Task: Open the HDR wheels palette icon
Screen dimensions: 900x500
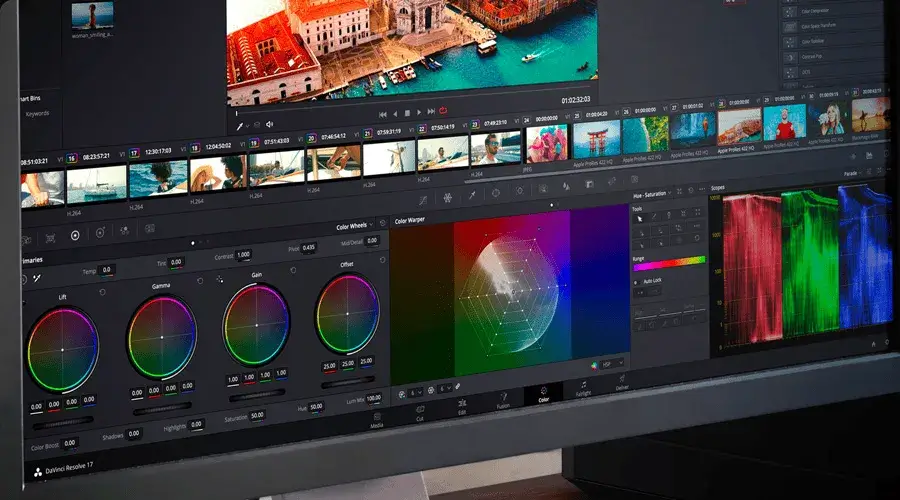Action: point(100,232)
